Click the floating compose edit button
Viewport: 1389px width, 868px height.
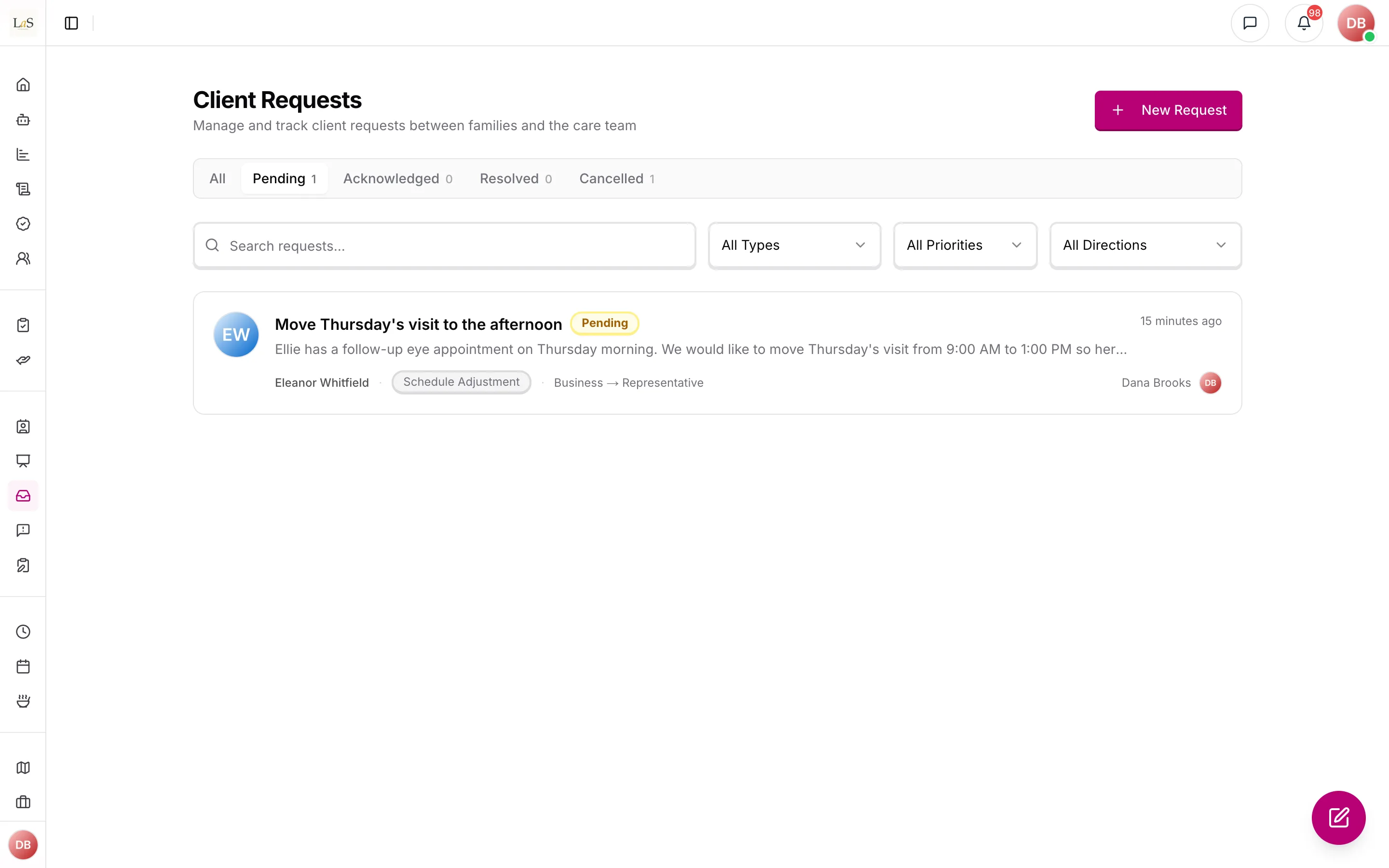pyautogui.click(x=1338, y=817)
